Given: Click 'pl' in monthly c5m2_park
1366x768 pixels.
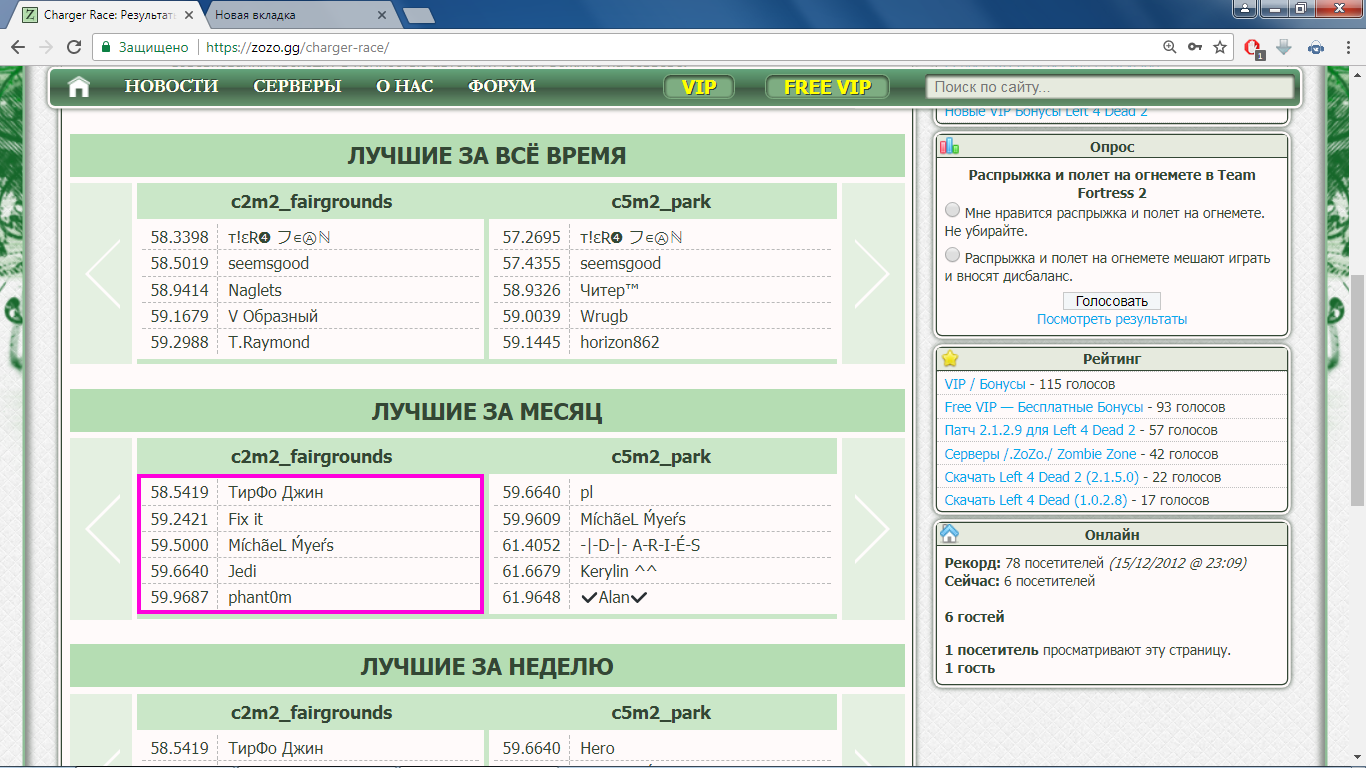Looking at the screenshot, I should (587, 493).
